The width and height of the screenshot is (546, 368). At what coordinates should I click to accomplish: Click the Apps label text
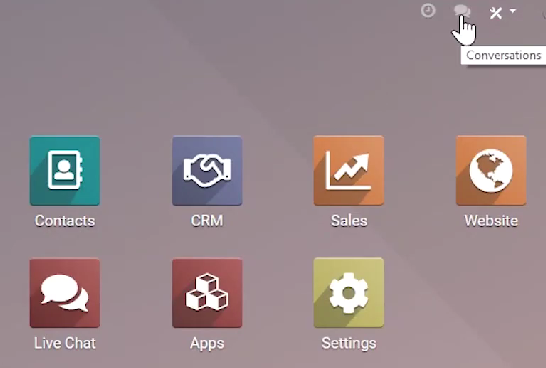tap(207, 344)
